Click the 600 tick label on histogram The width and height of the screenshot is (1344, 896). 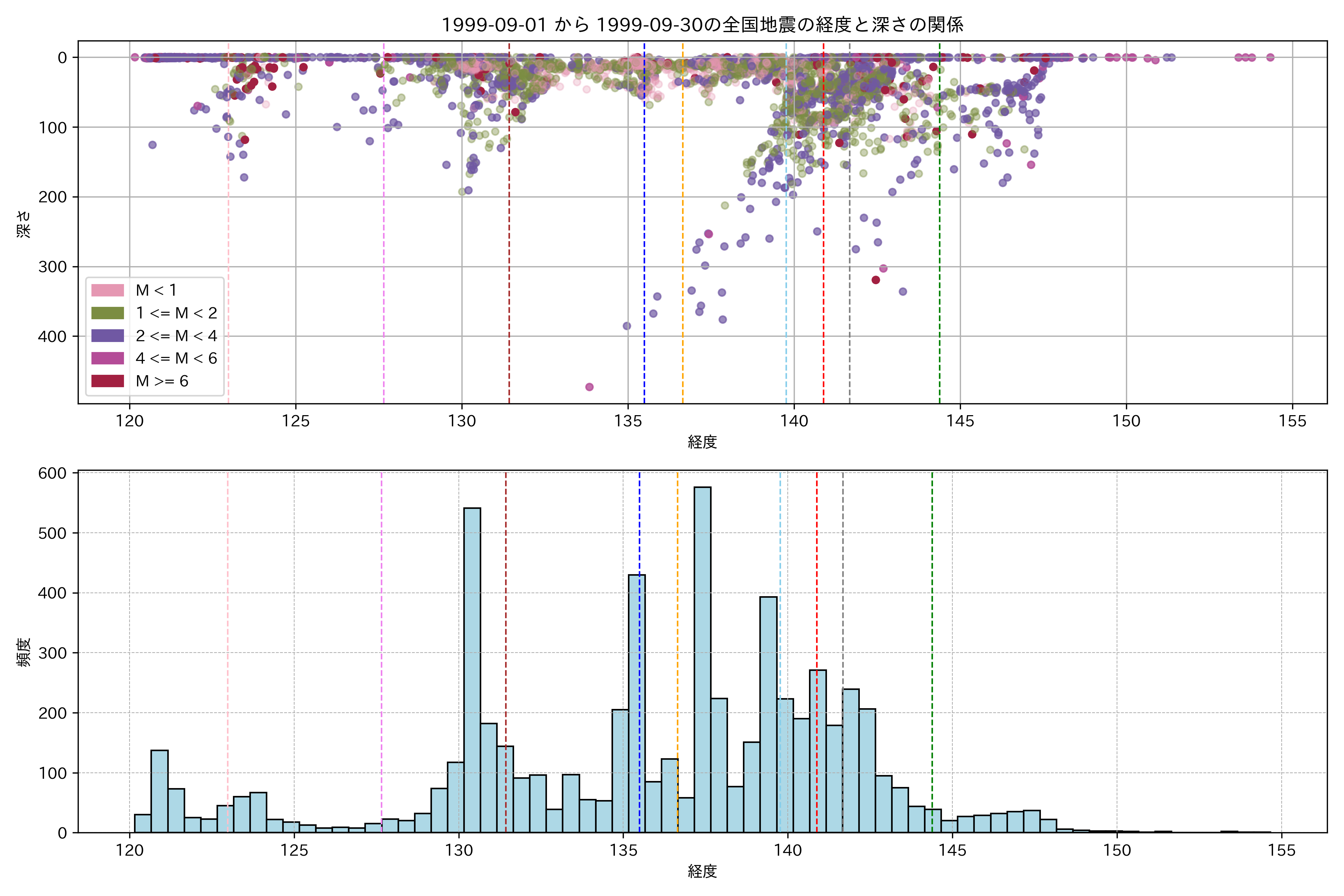53,473
